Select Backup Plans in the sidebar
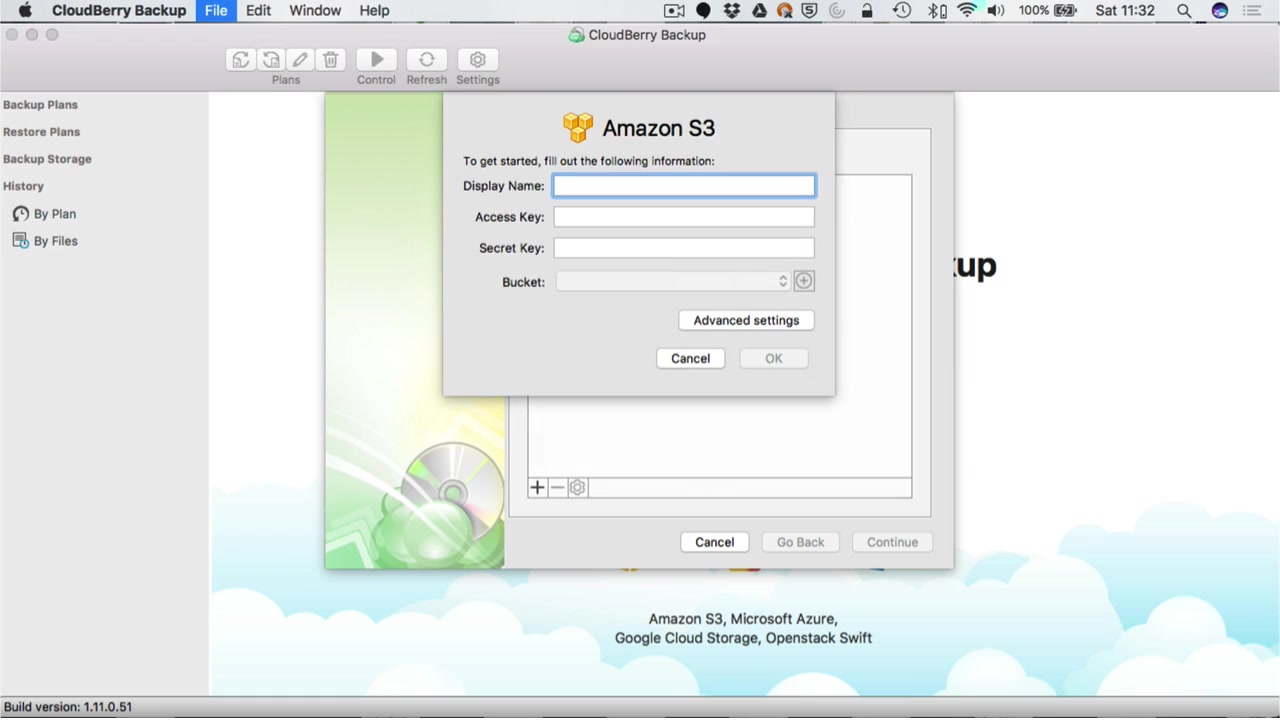This screenshot has height=720, width=1280. click(40, 105)
